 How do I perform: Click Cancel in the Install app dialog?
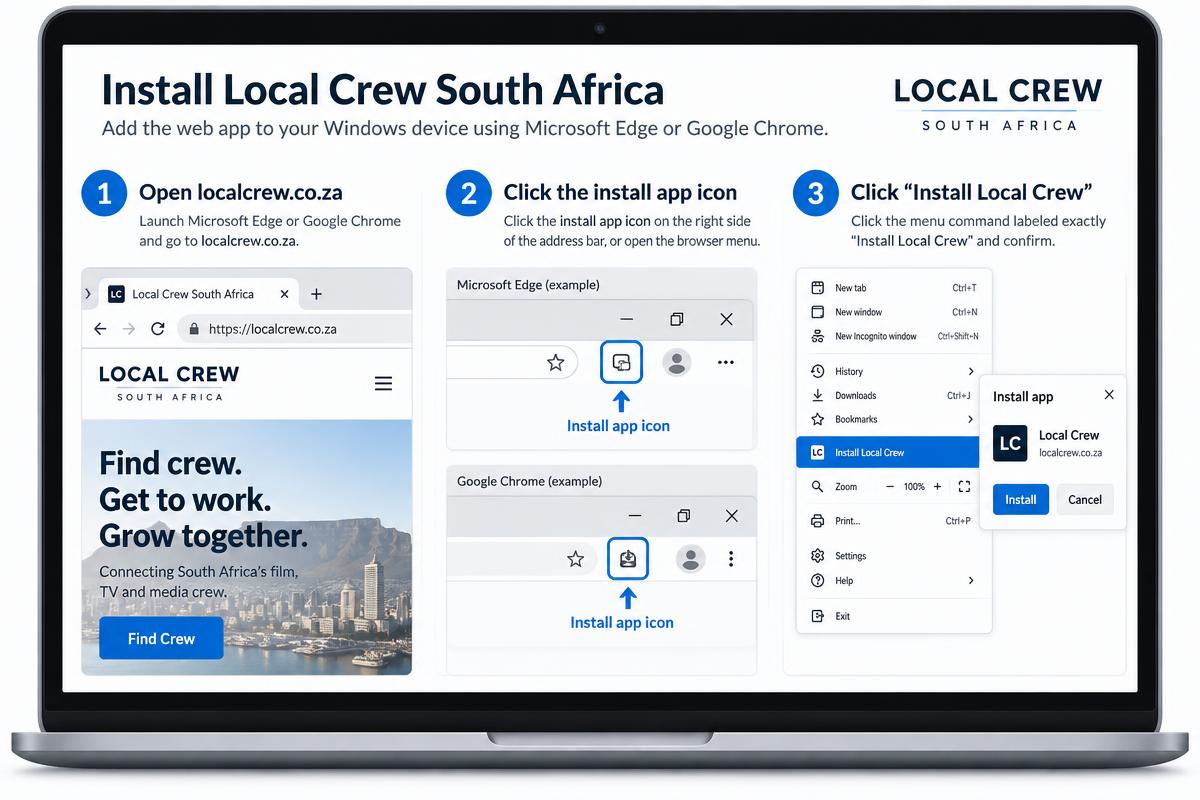1085,499
